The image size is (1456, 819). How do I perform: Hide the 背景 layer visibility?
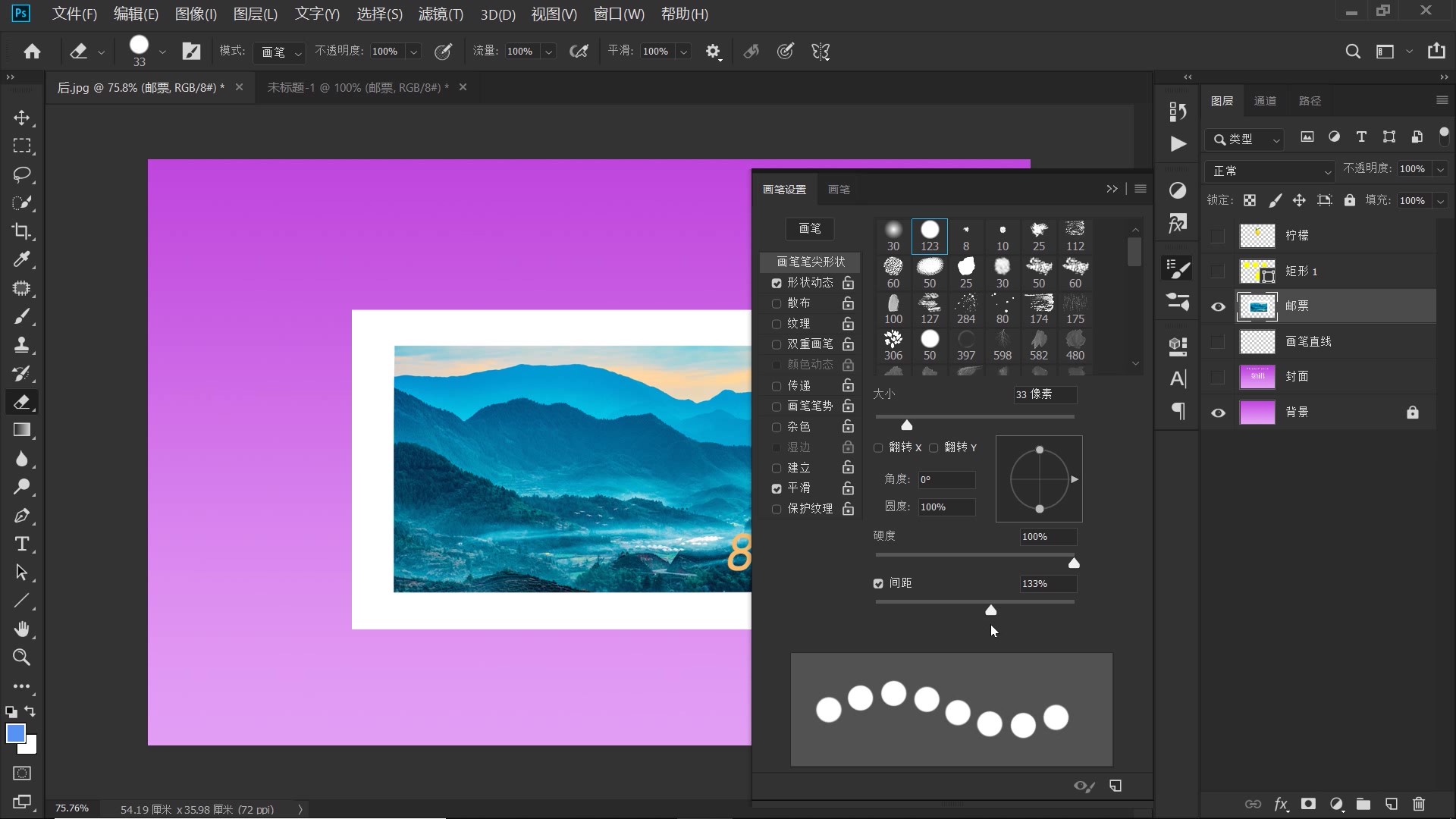tap(1218, 413)
